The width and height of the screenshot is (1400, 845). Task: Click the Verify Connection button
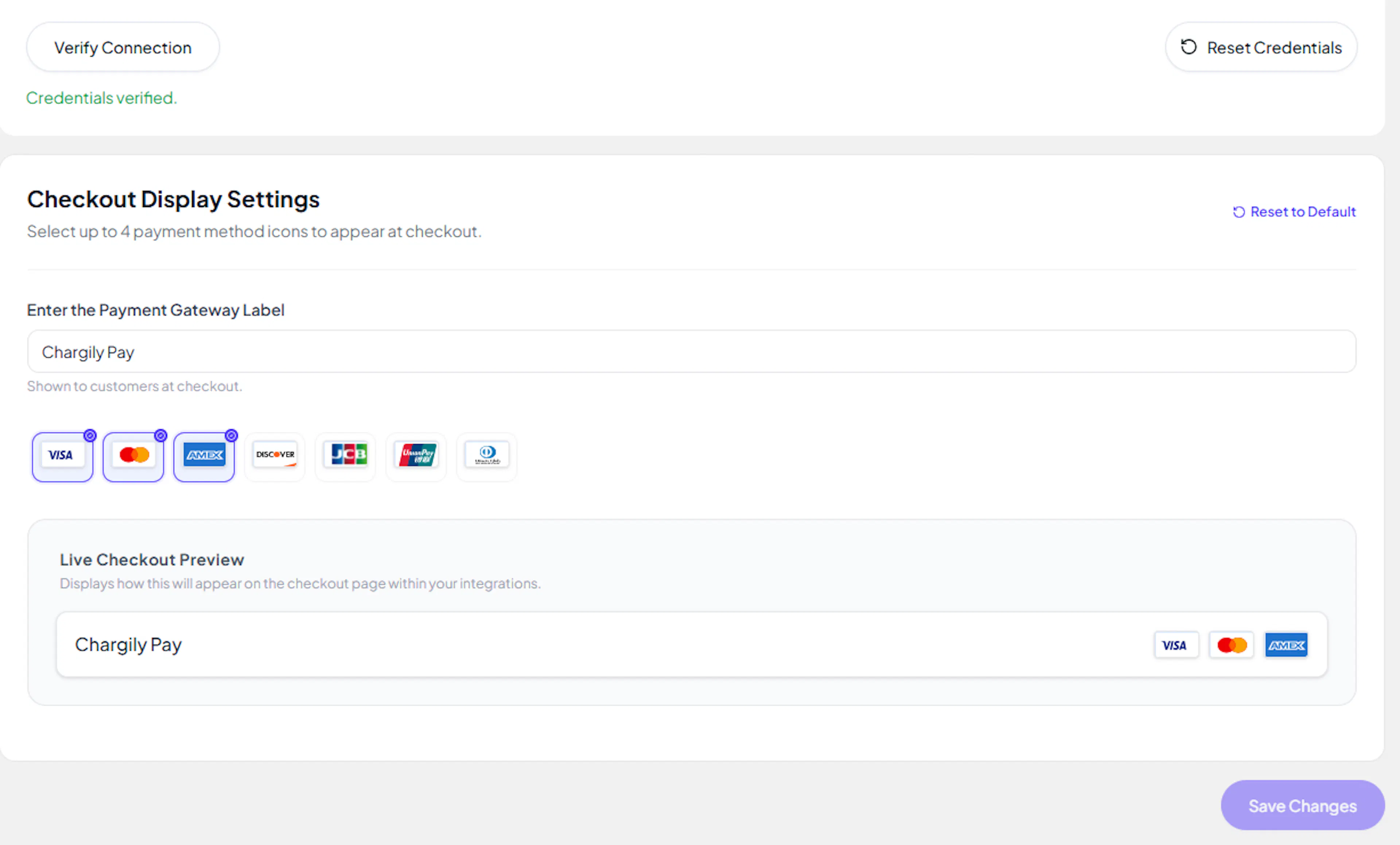coord(123,47)
